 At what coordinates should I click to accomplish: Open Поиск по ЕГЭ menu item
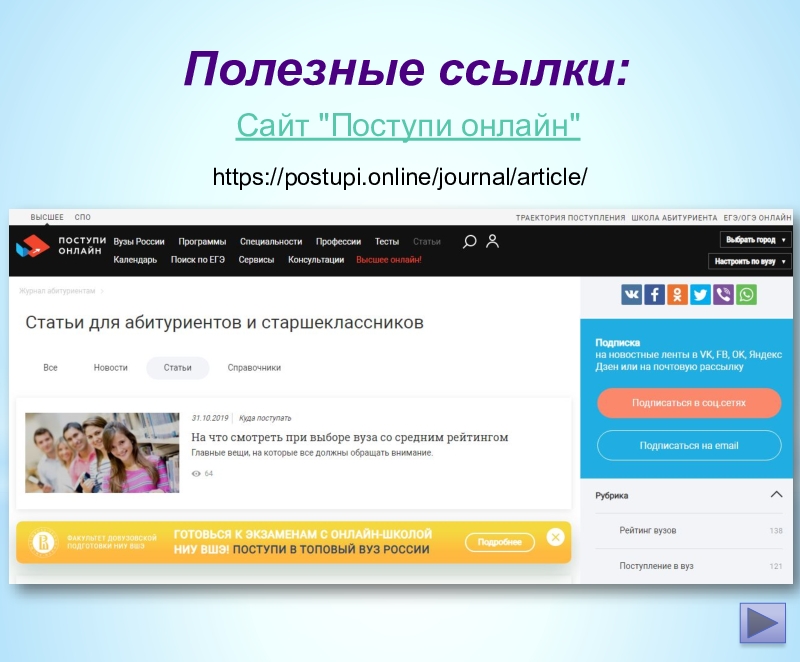pos(197,260)
